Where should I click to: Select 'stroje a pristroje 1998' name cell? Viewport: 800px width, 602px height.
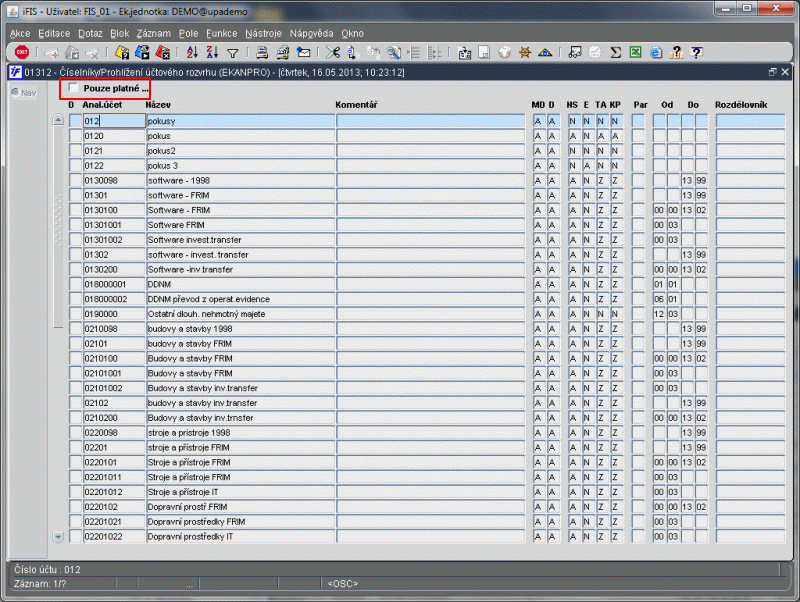coord(240,433)
